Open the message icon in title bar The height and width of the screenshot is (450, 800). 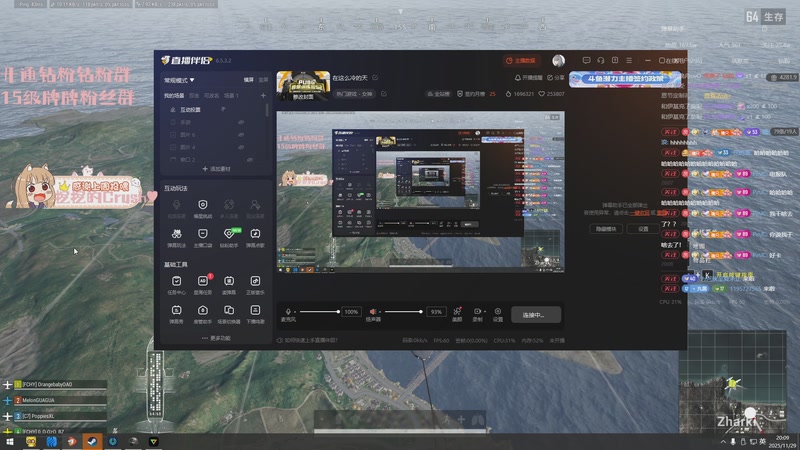[x=586, y=60]
